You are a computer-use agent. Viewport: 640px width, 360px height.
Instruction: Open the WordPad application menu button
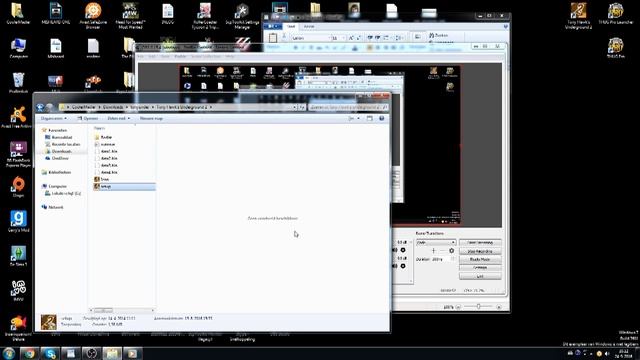[x=272, y=27]
